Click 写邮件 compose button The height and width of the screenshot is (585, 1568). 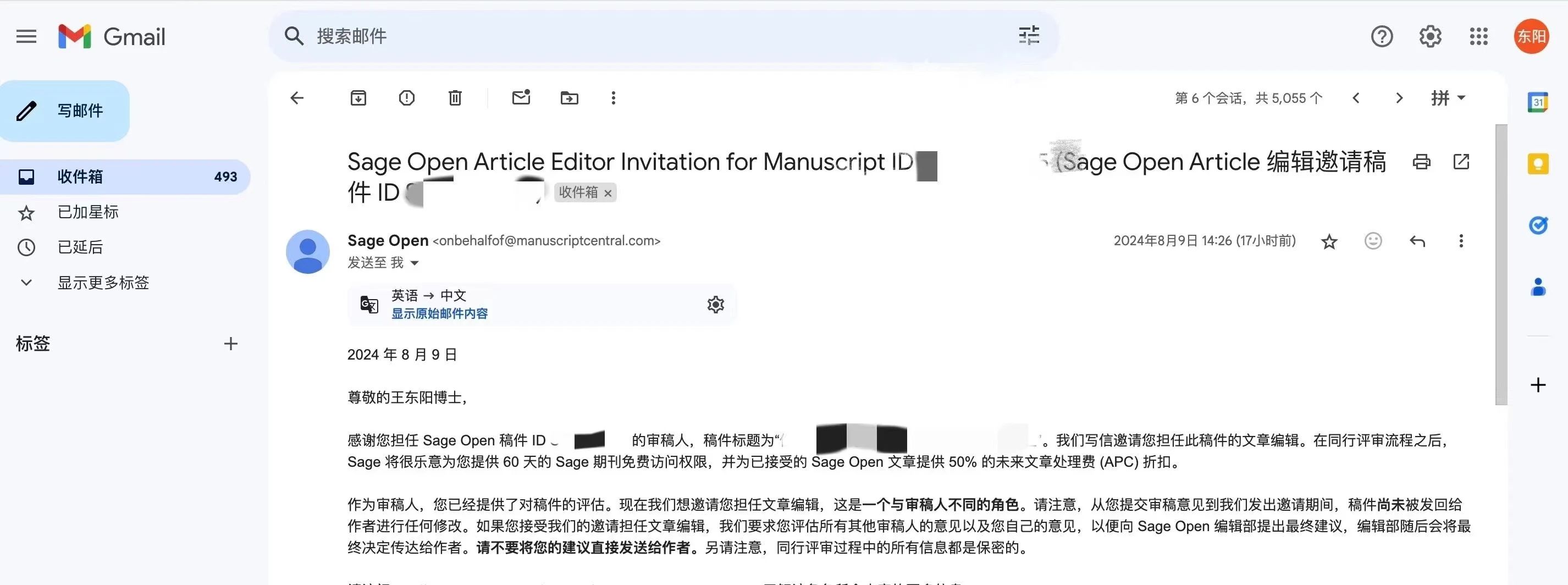(65, 111)
